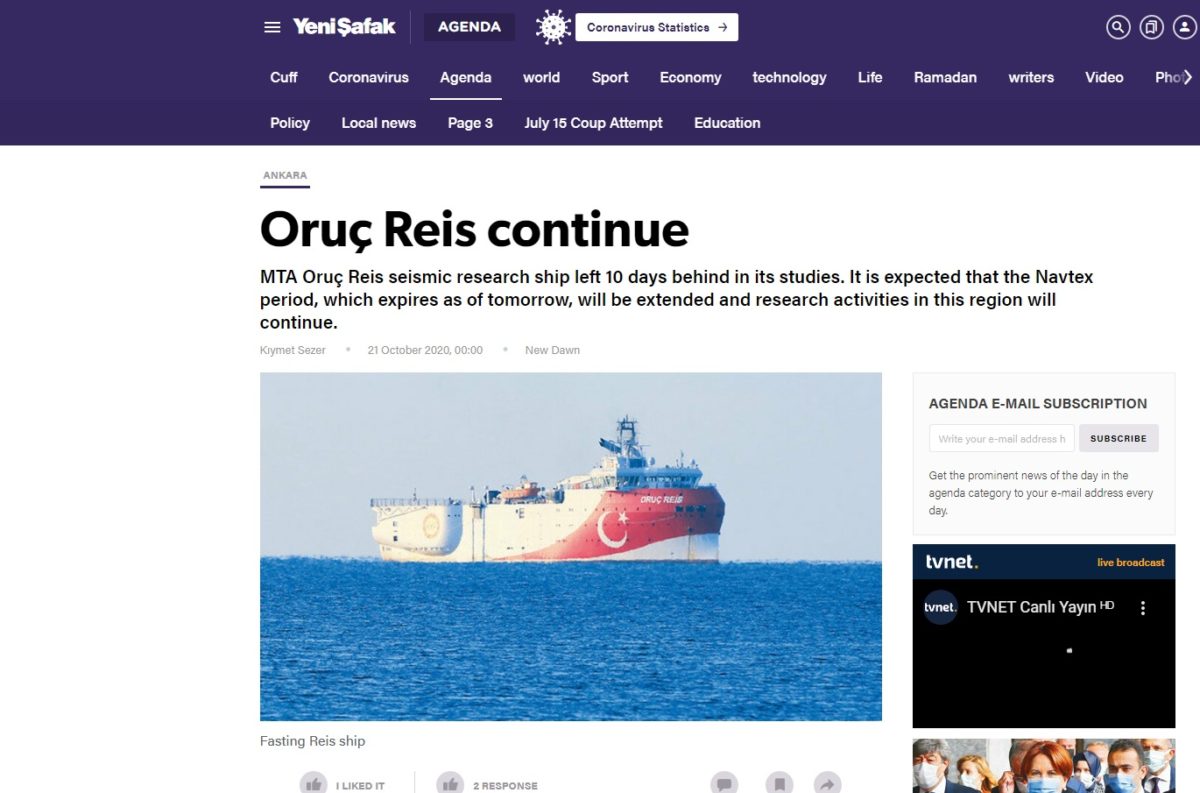Select the Economy menu item
Image resolution: width=1200 pixels, height=793 pixels.
pyautogui.click(x=690, y=77)
